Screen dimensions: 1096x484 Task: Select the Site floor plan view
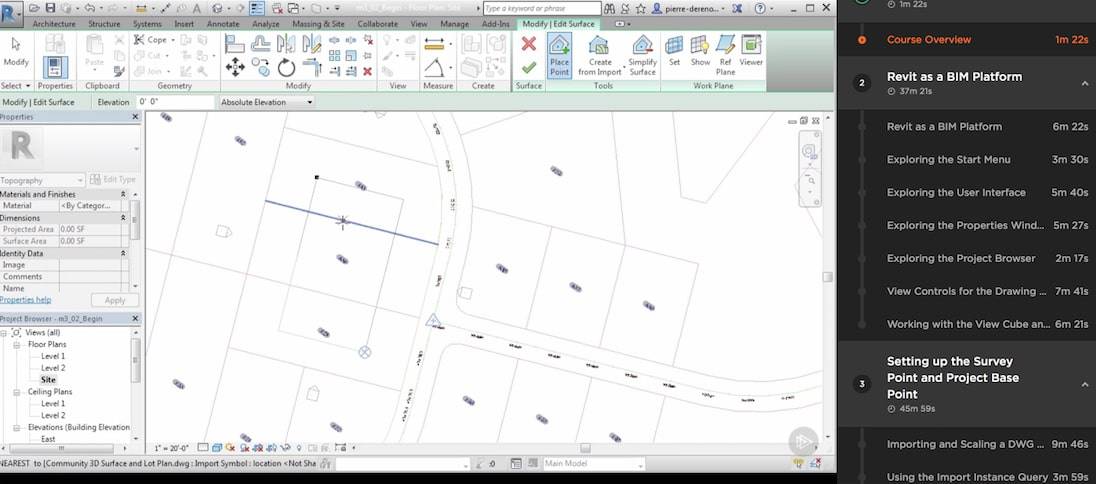click(48, 380)
